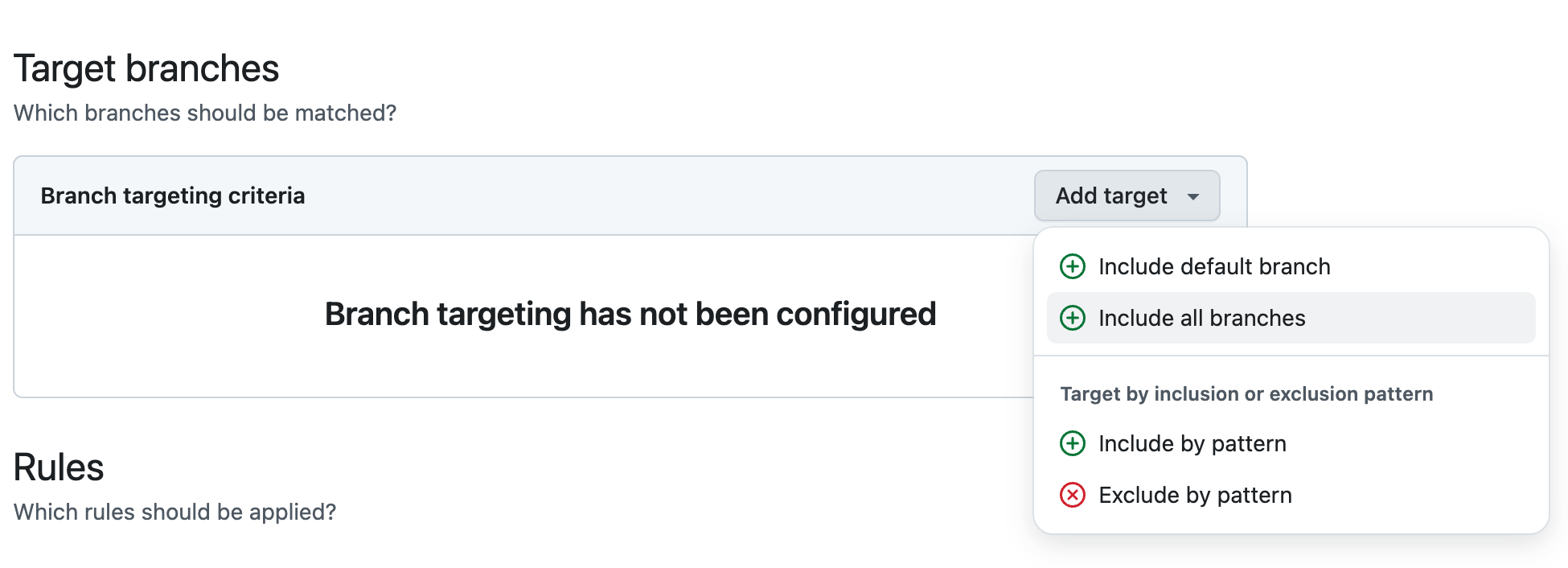Choose Include all branches from the menu
The height and width of the screenshot is (568, 1568).
pos(1291,318)
